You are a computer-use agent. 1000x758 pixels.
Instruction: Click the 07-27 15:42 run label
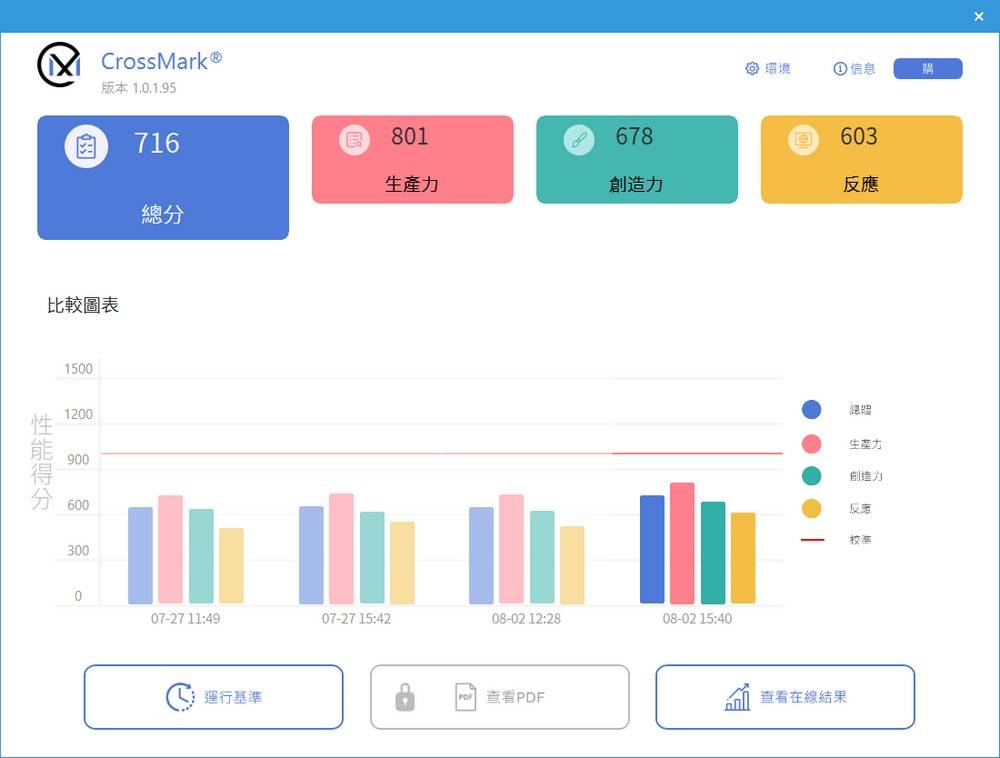tap(356, 618)
